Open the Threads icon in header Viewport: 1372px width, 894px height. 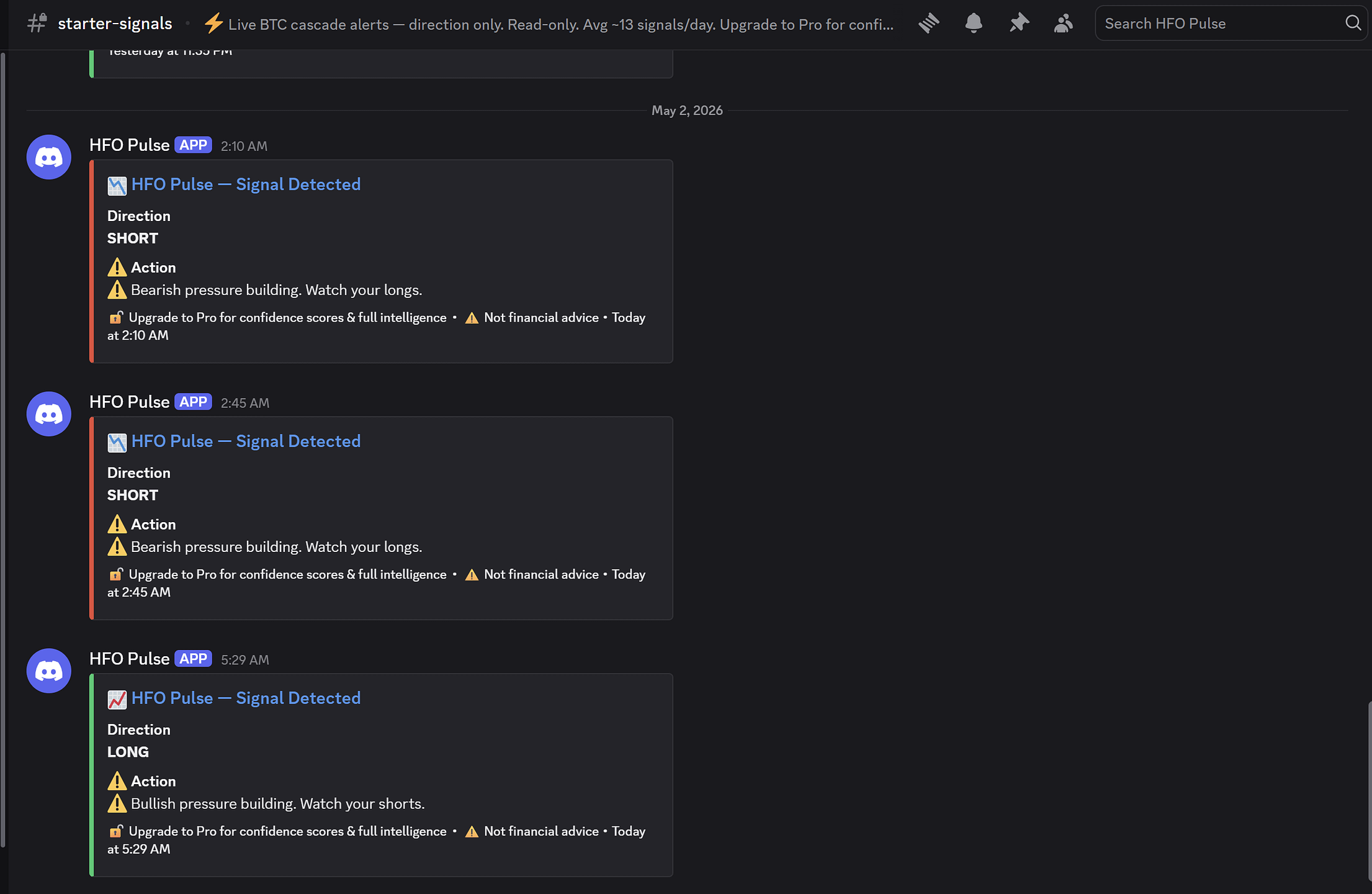pyautogui.click(x=928, y=24)
